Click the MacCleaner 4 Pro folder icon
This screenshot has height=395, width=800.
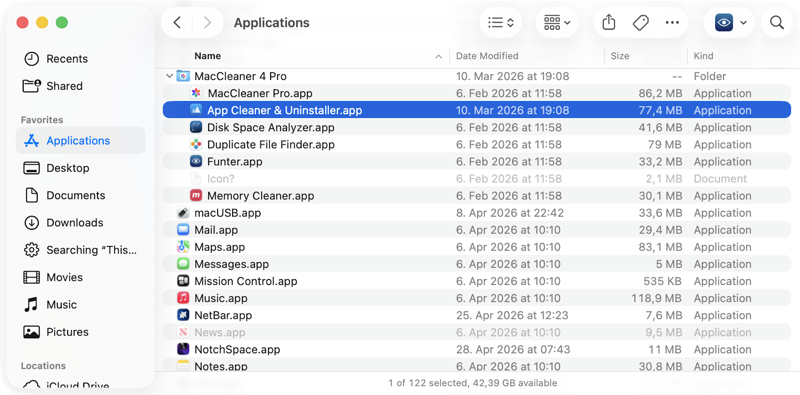[183, 77]
